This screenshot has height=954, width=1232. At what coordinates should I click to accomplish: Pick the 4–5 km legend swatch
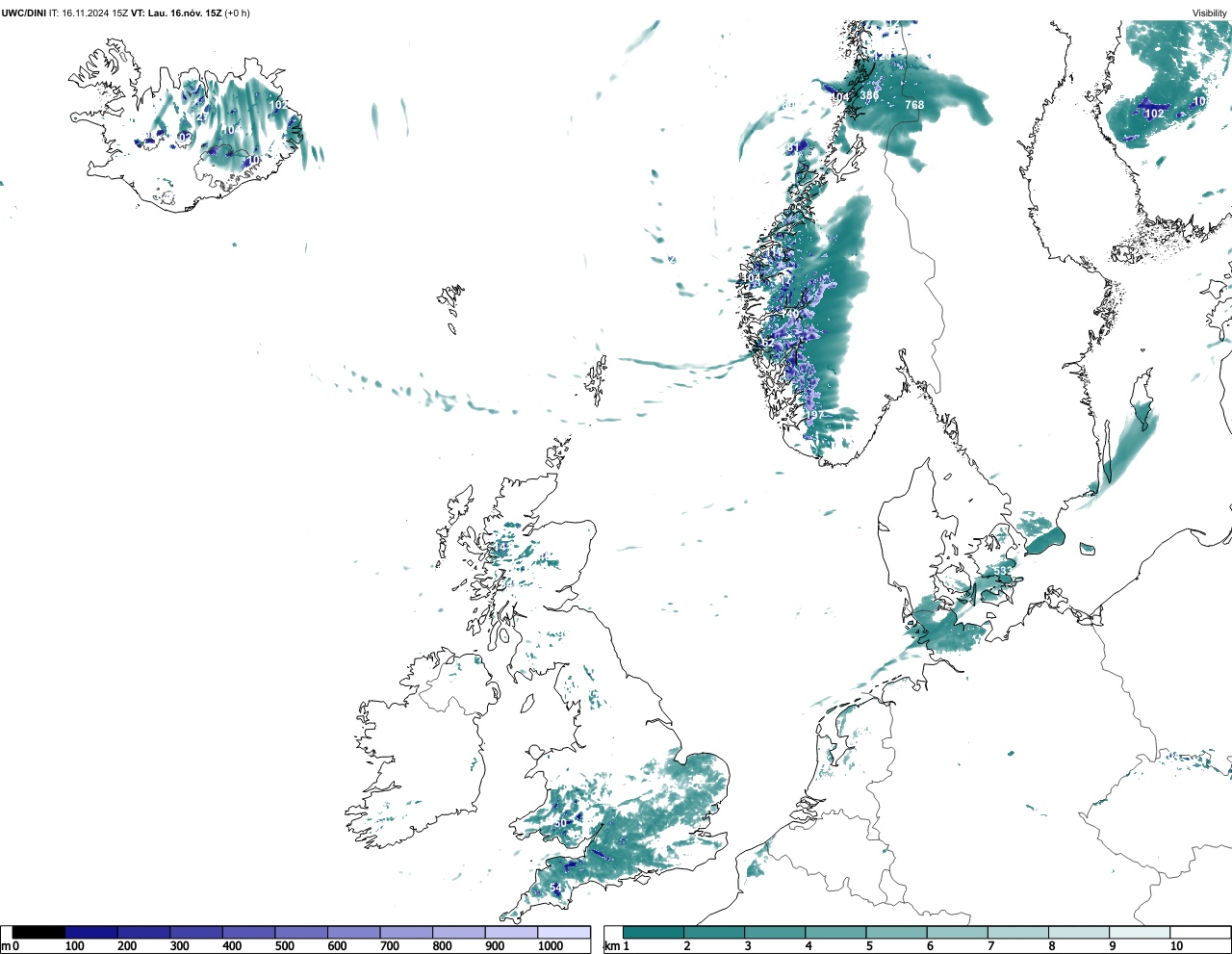point(835,932)
